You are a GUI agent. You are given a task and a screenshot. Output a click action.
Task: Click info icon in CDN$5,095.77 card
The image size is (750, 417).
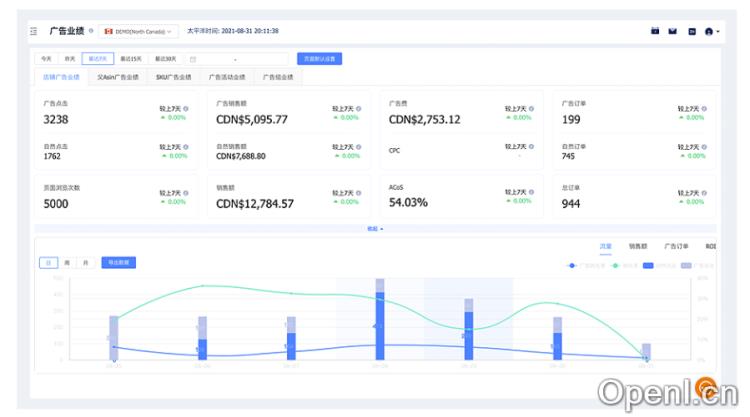click(x=358, y=109)
